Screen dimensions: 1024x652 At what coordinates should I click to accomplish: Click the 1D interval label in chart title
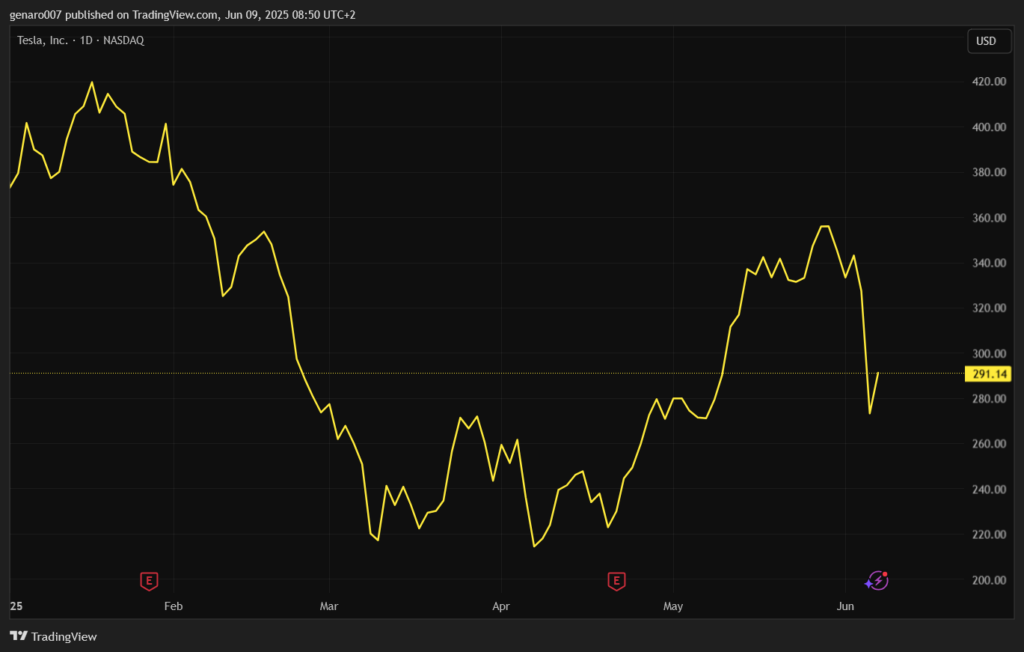tap(86, 41)
